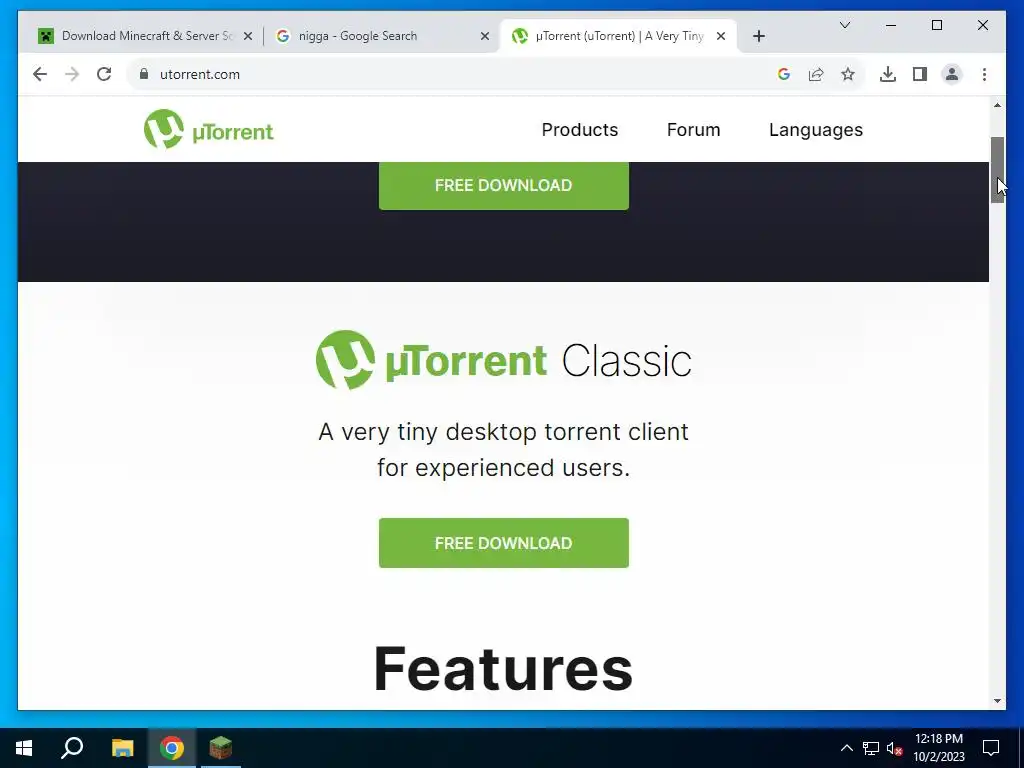Viewport: 1024px width, 768px height.
Task: Click the page scrollbar thumb
Action: pos(997,170)
